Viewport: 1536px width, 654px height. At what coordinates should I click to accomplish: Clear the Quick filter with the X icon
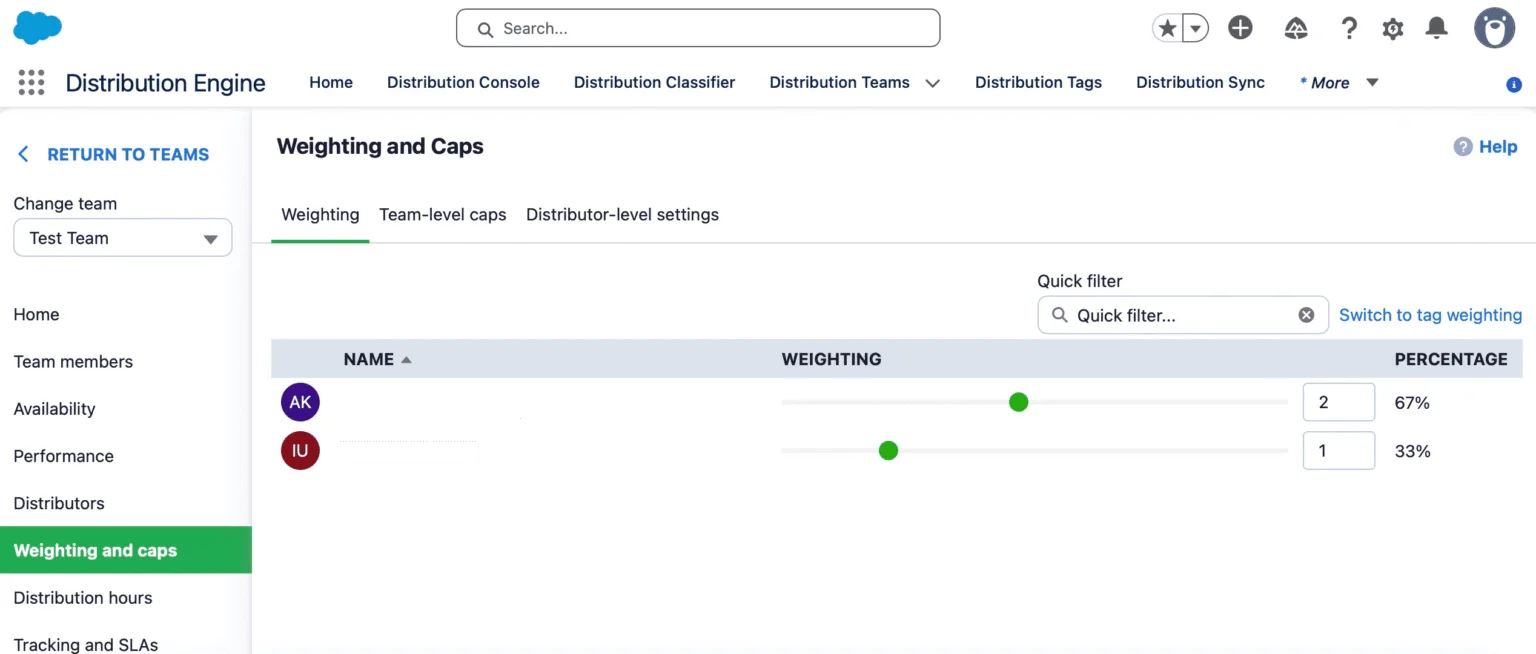point(1306,315)
